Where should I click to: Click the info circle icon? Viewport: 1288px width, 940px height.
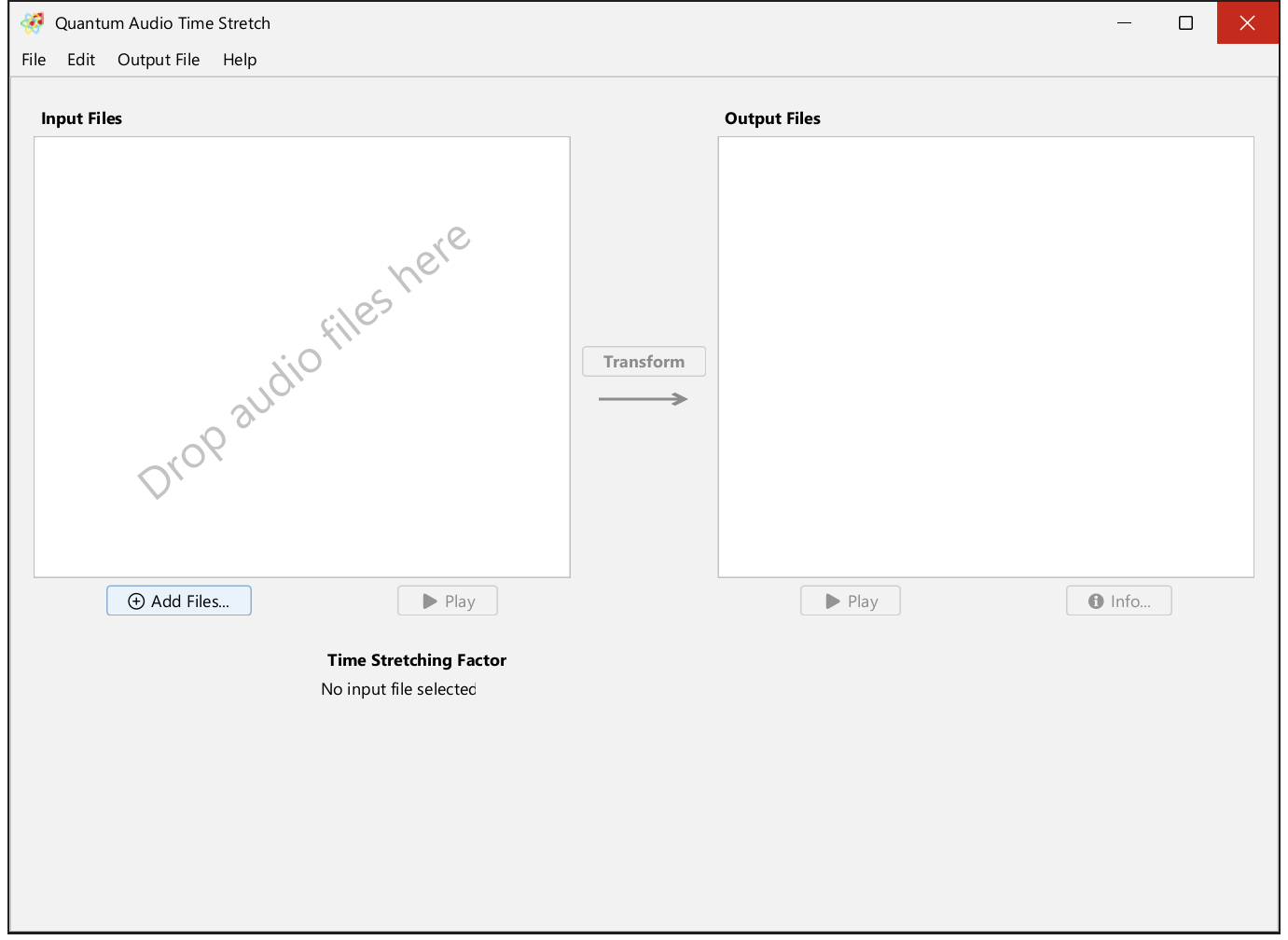pyautogui.click(x=1096, y=601)
